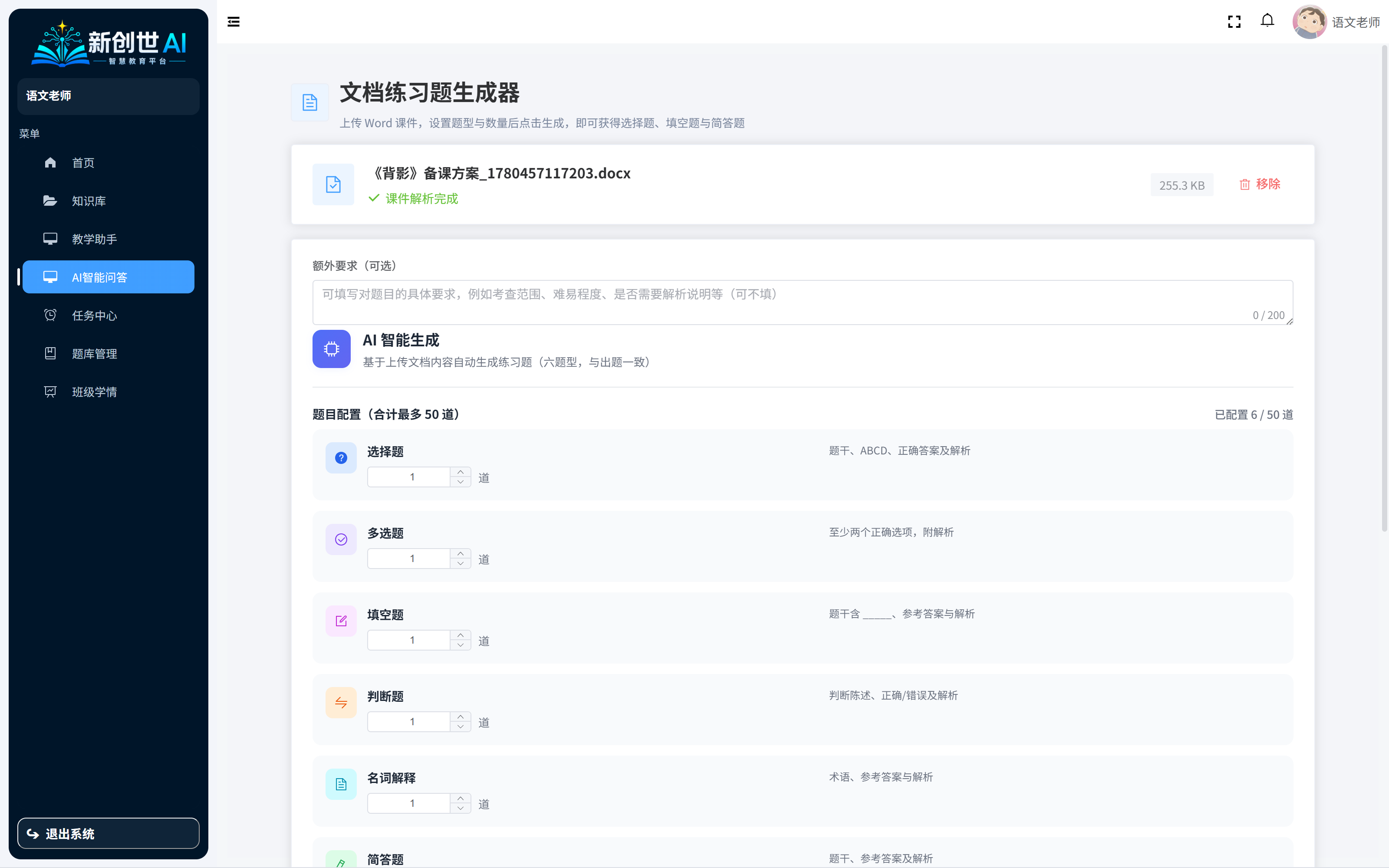Click the 多选题 checkmark circle icon
This screenshot has width=1389, height=868.
pyautogui.click(x=341, y=539)
